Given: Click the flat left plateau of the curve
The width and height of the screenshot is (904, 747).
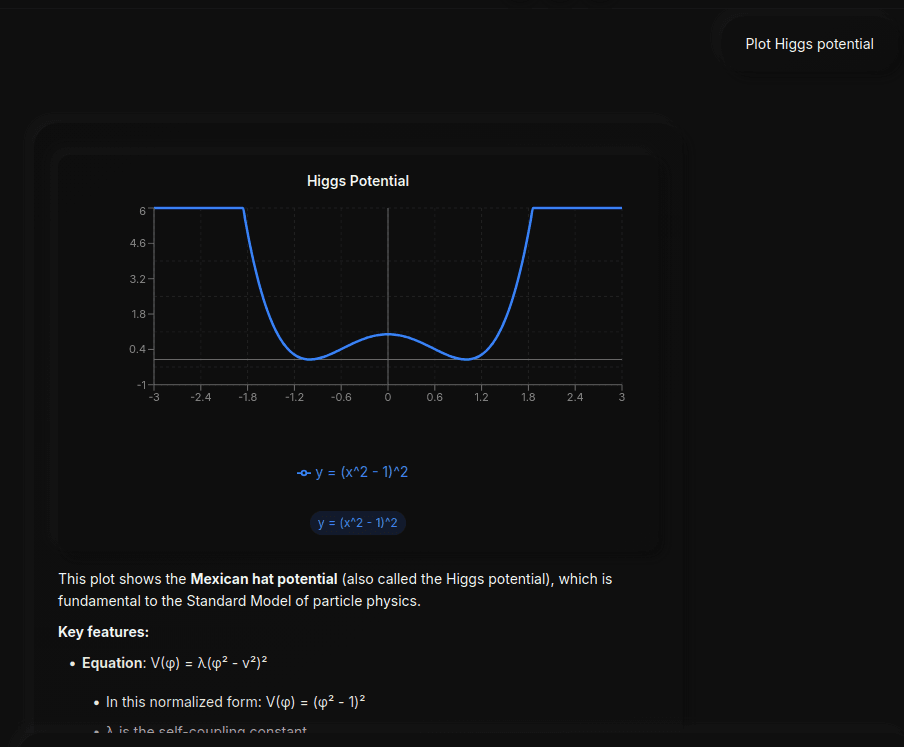Looking at the screenshot, I should point(198,208).
